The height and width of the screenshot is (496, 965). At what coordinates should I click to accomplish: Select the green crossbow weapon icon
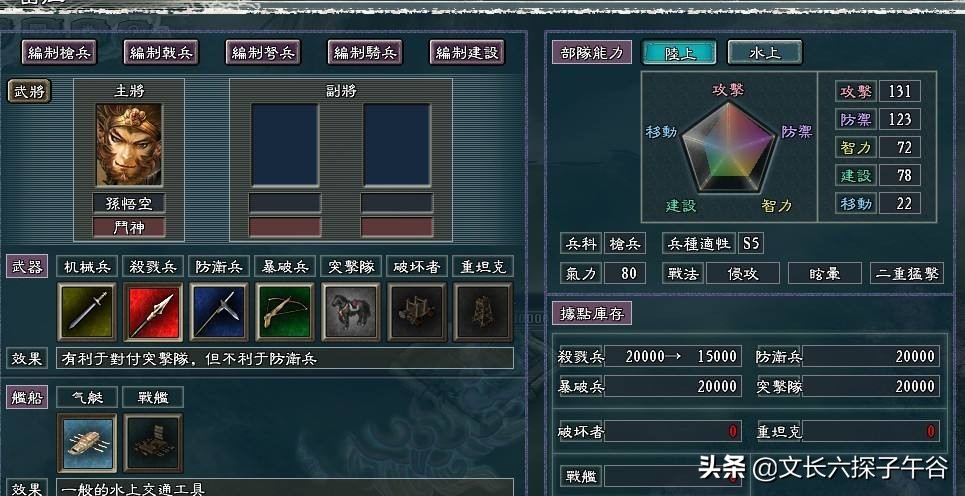(x=284, y=312)
